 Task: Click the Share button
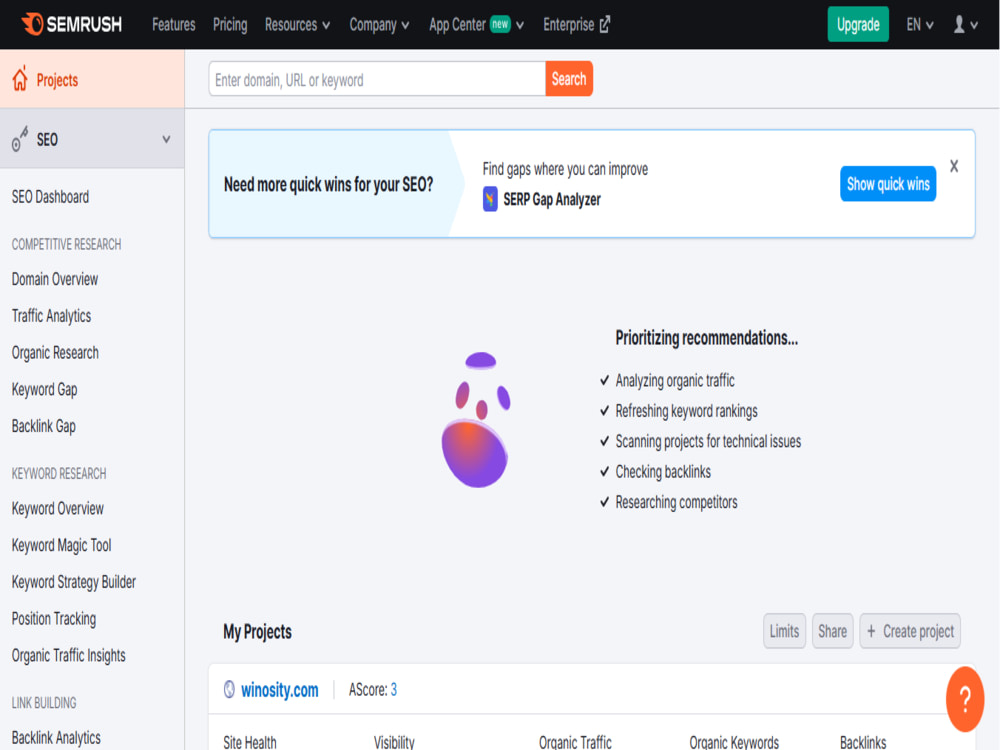tap(832, 631)
